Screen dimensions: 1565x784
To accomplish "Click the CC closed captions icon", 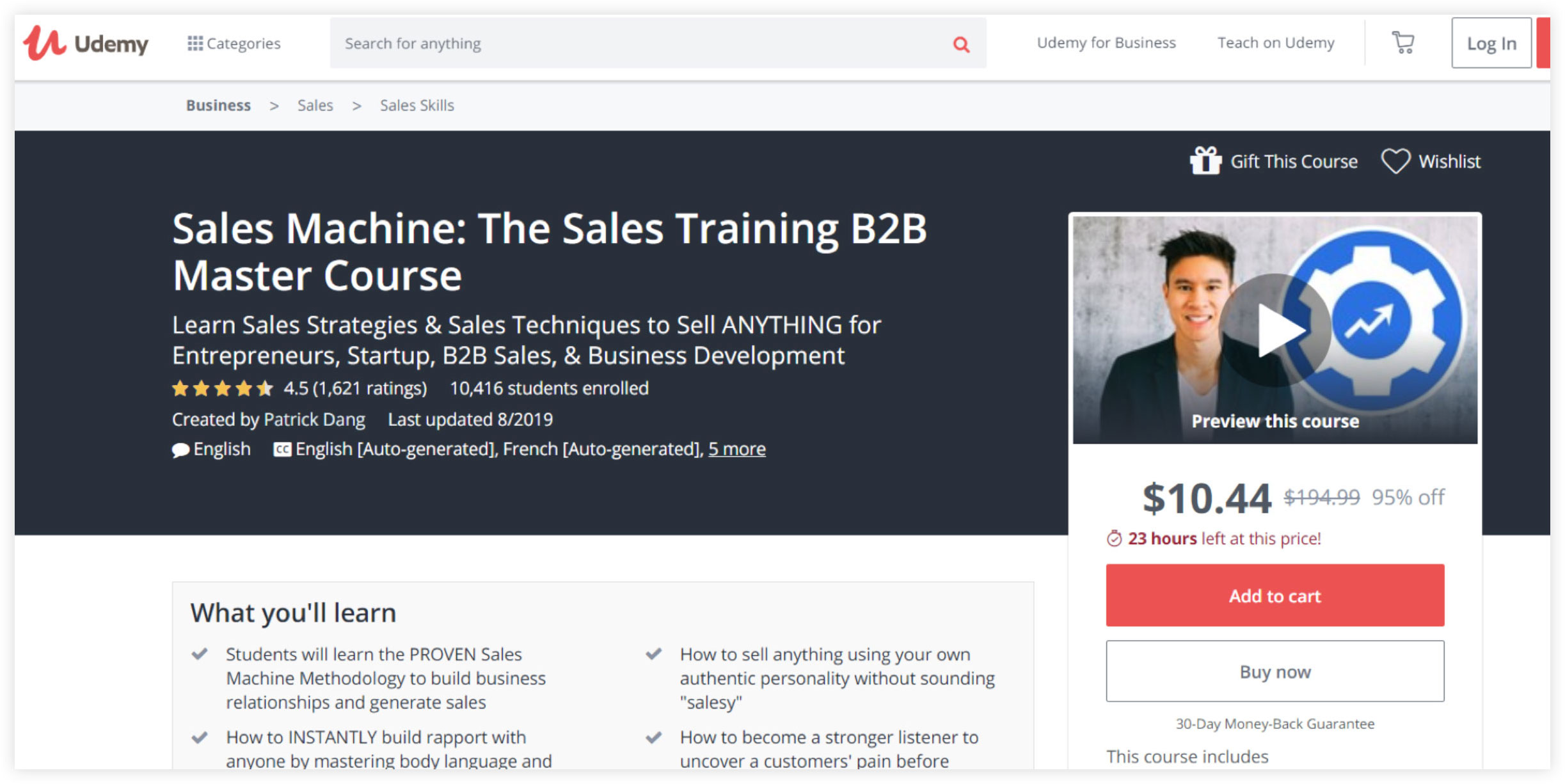I will click(282, 450).
